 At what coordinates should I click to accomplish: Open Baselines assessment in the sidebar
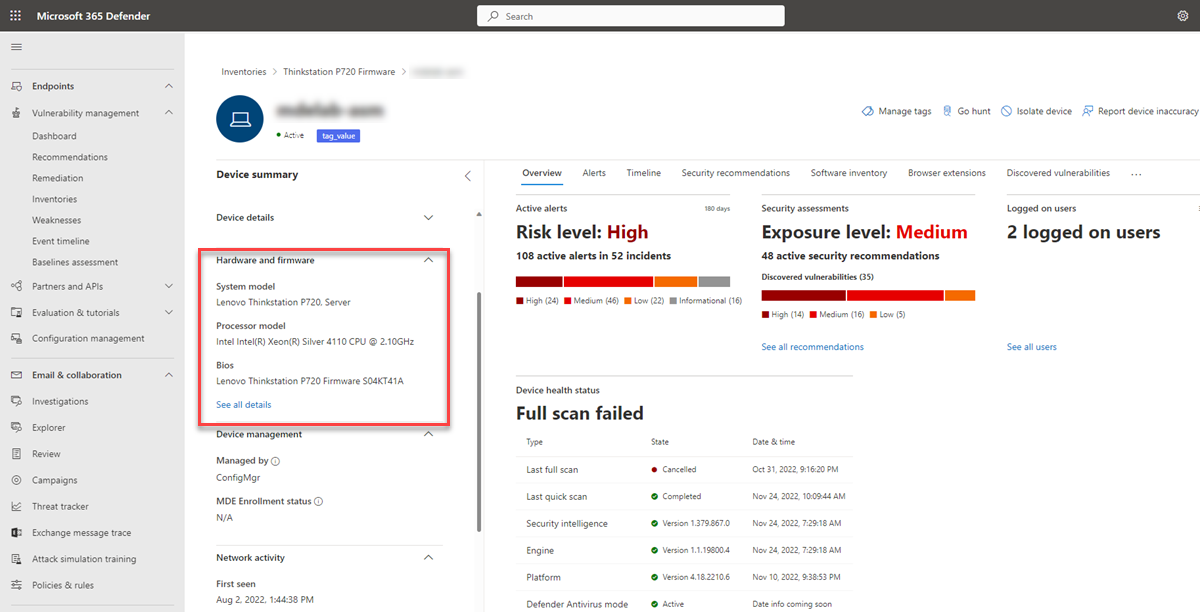pyautogui.click(x=75, y=262)
